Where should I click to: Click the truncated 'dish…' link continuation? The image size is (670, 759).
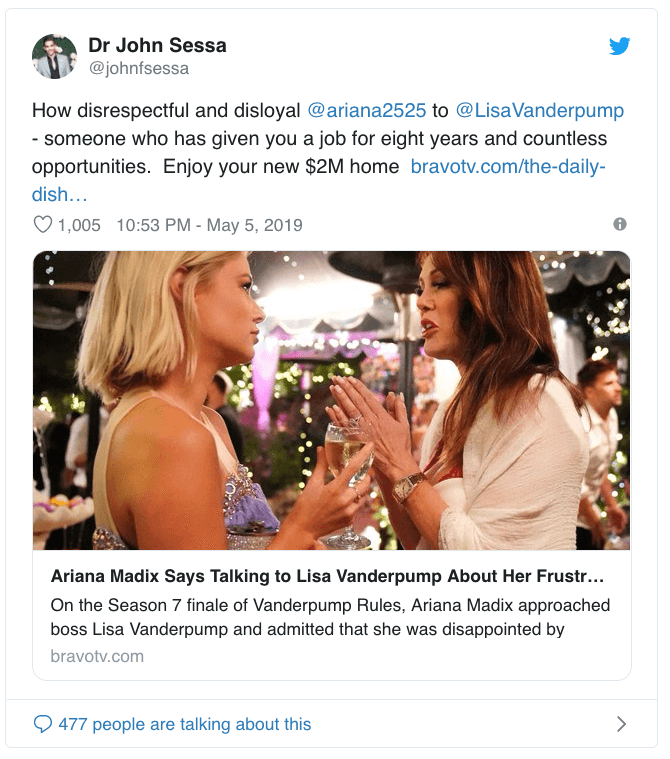point(60,195)
